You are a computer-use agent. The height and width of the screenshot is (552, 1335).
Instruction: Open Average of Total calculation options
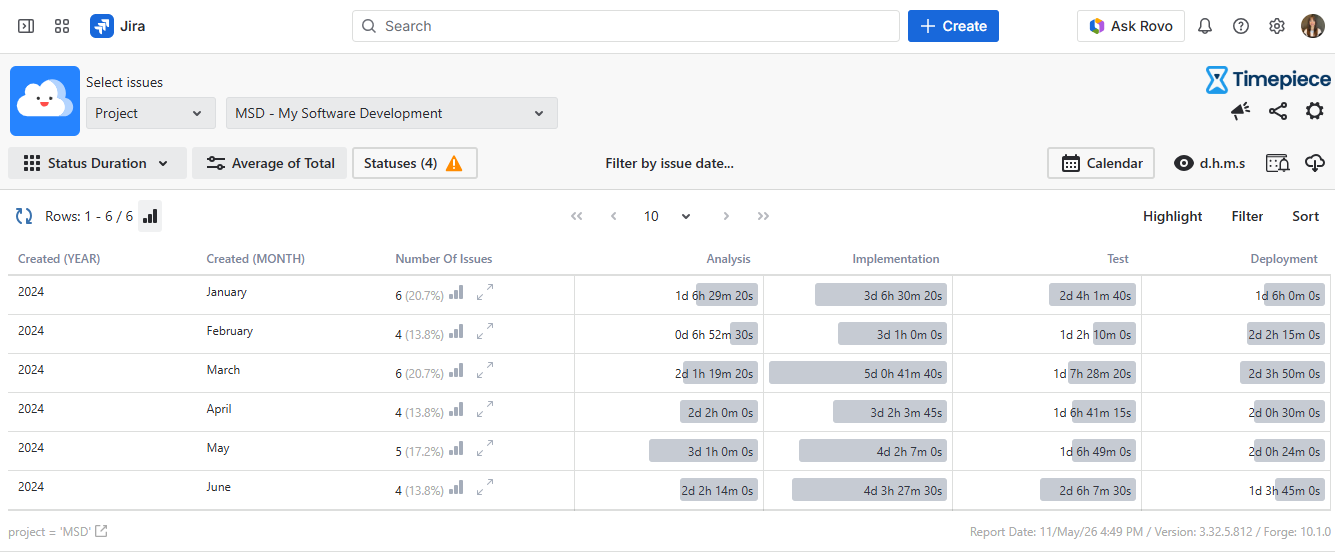tap(270, 163)
